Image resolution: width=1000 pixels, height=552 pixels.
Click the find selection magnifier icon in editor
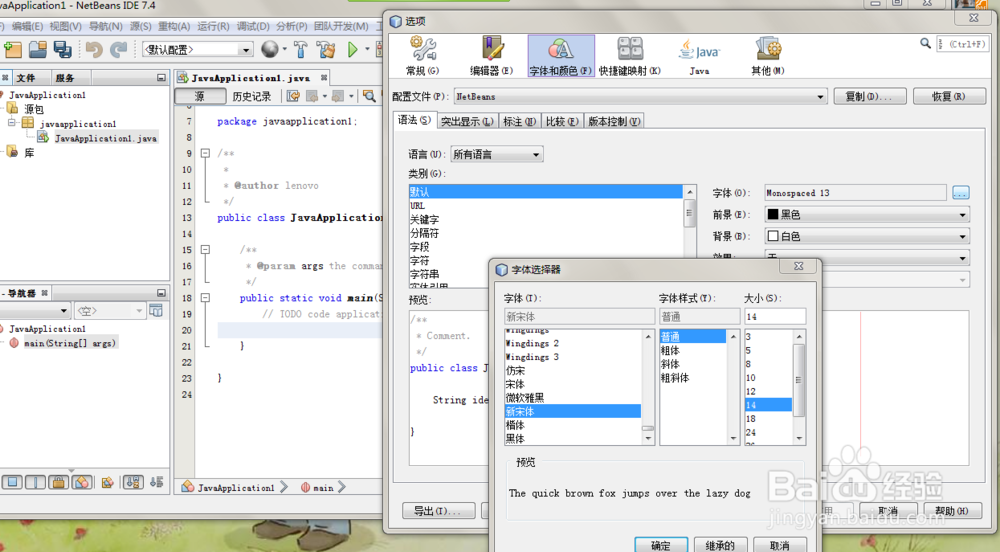369,96
